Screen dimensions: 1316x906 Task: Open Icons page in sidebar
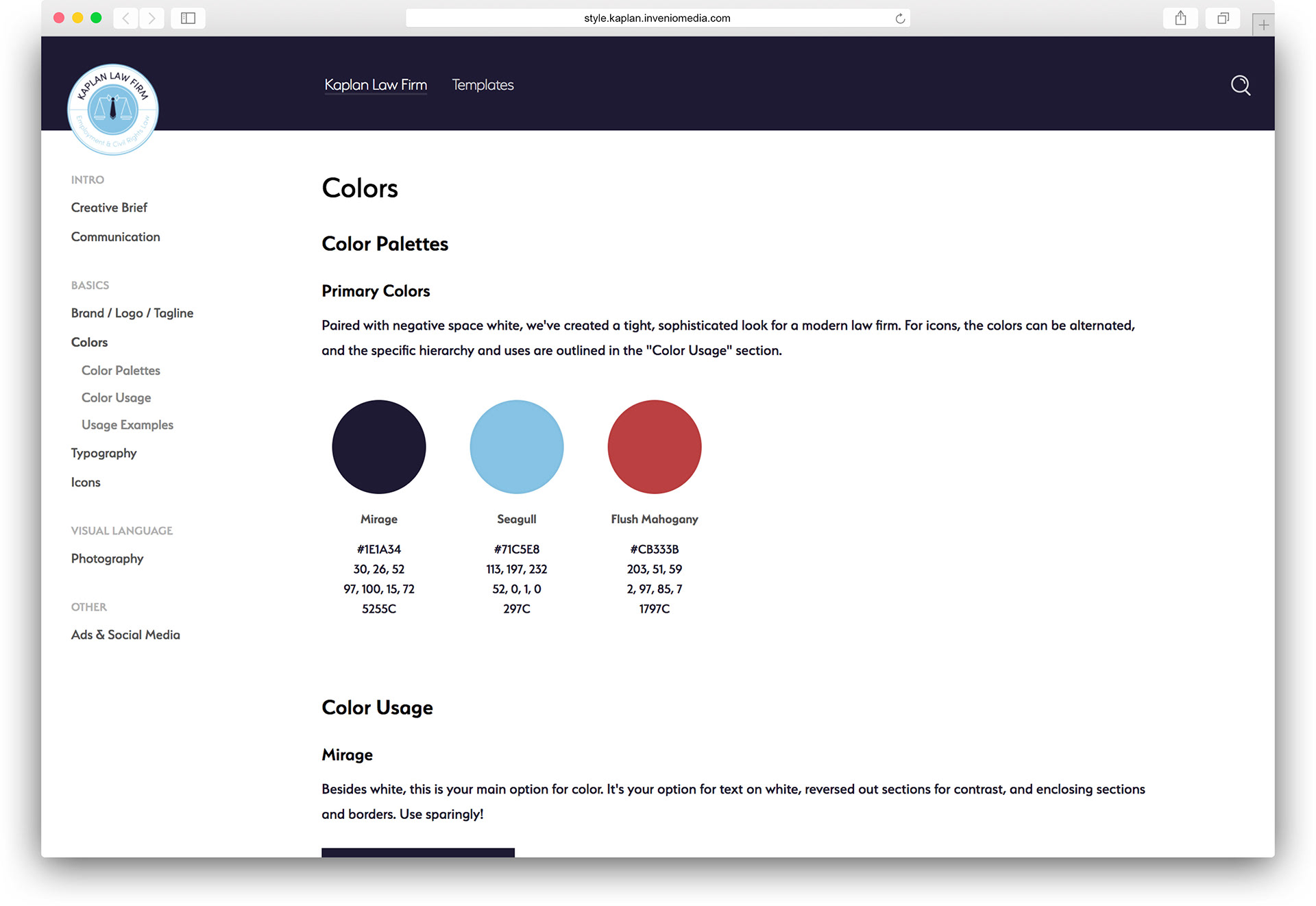pos(86,482)
